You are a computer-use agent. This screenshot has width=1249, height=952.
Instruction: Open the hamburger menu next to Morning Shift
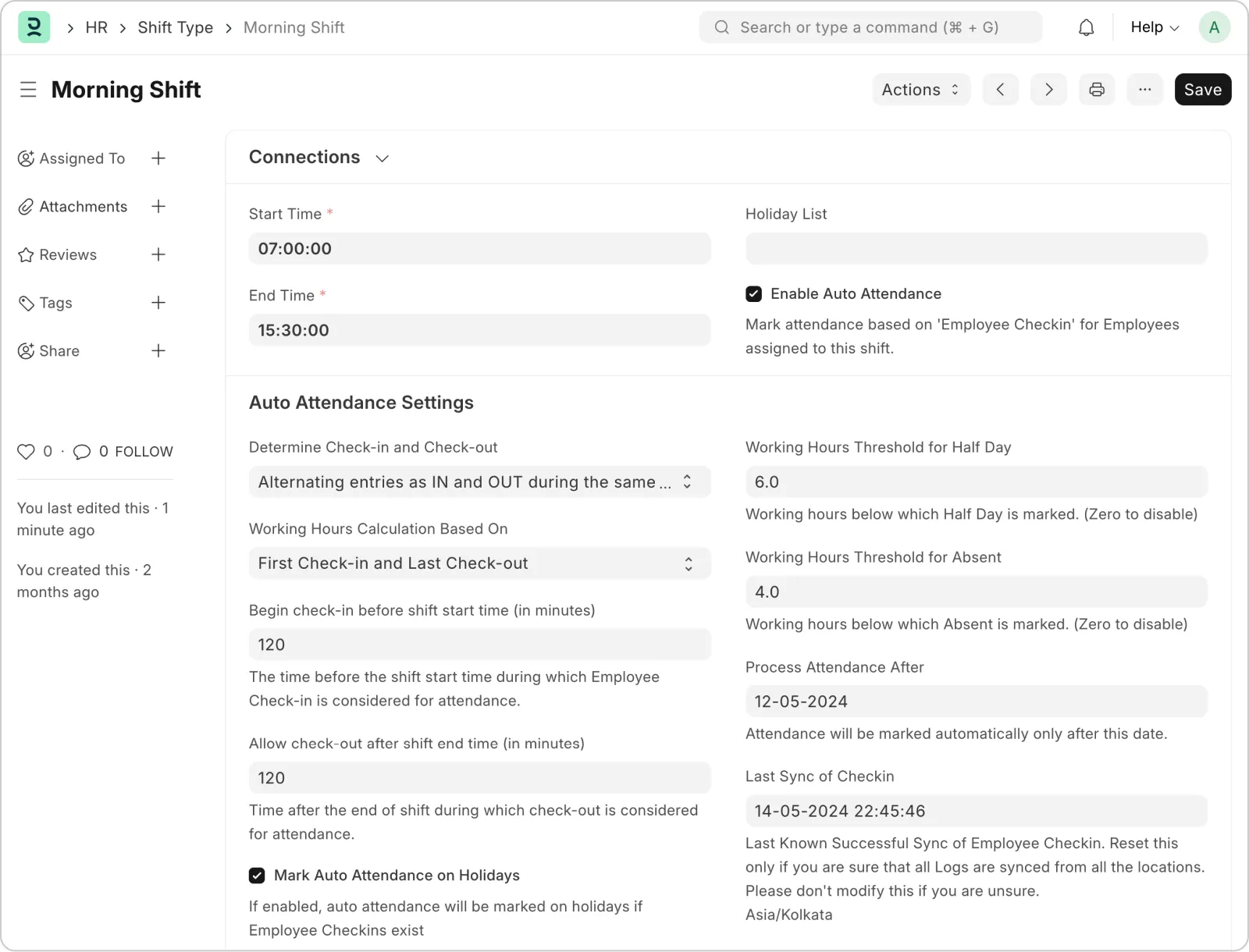point(28,89)
